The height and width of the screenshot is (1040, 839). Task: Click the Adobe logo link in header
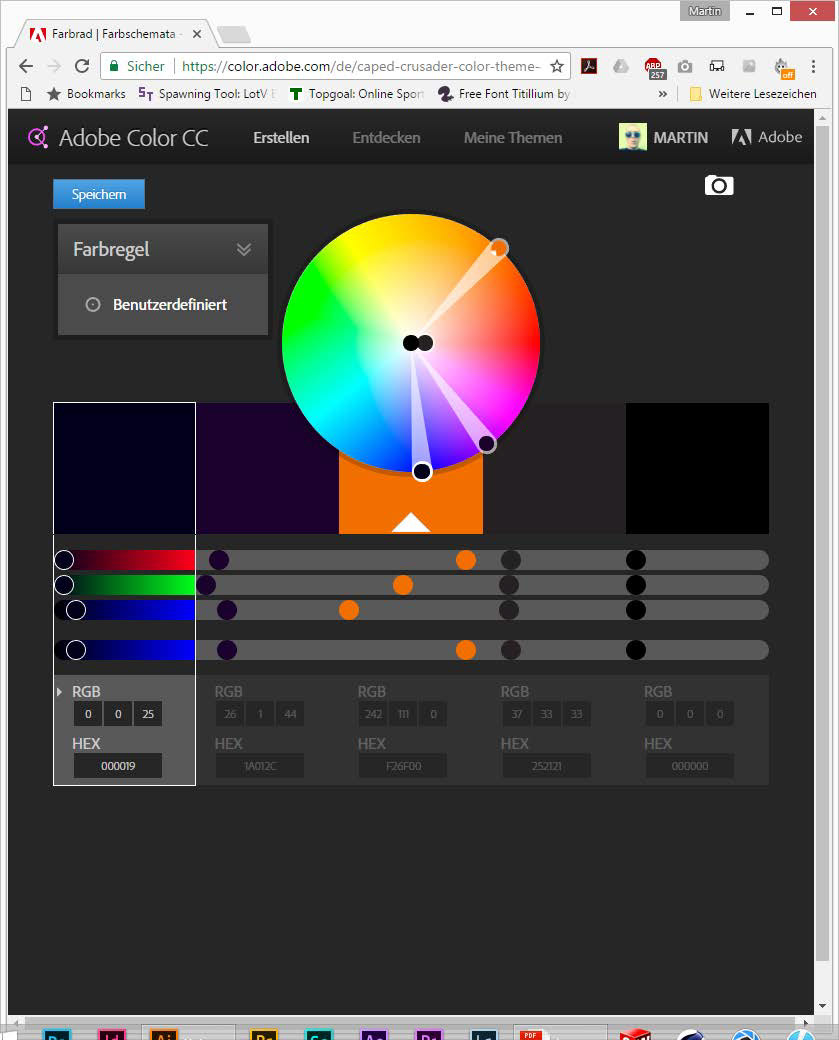[x=767, y=137]
